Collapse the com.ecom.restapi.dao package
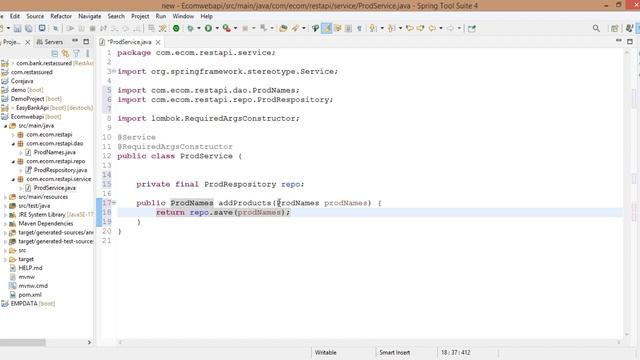640x360 pixels. 13,144
